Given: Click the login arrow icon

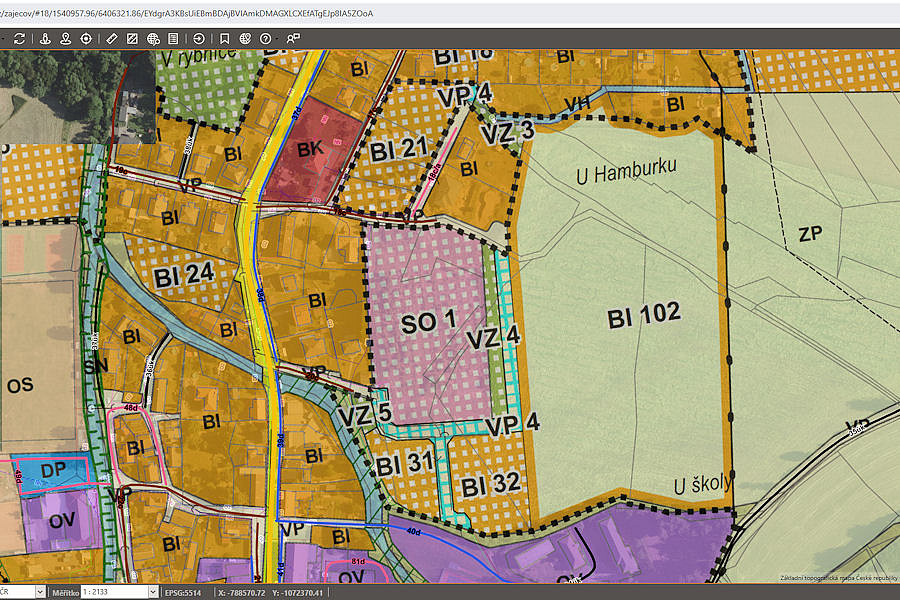Looking at the screenshot, I should click(x=199, y=38).
